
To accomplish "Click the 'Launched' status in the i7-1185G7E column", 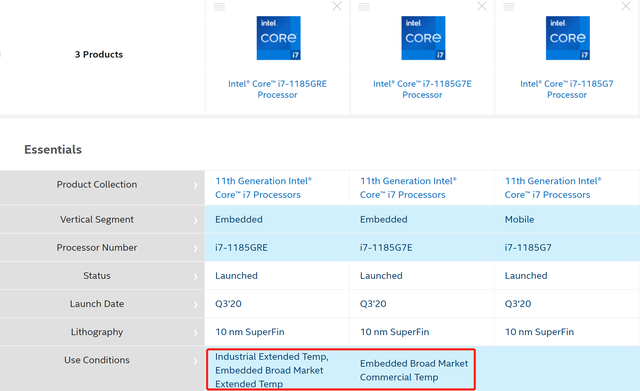I will 381,276.
